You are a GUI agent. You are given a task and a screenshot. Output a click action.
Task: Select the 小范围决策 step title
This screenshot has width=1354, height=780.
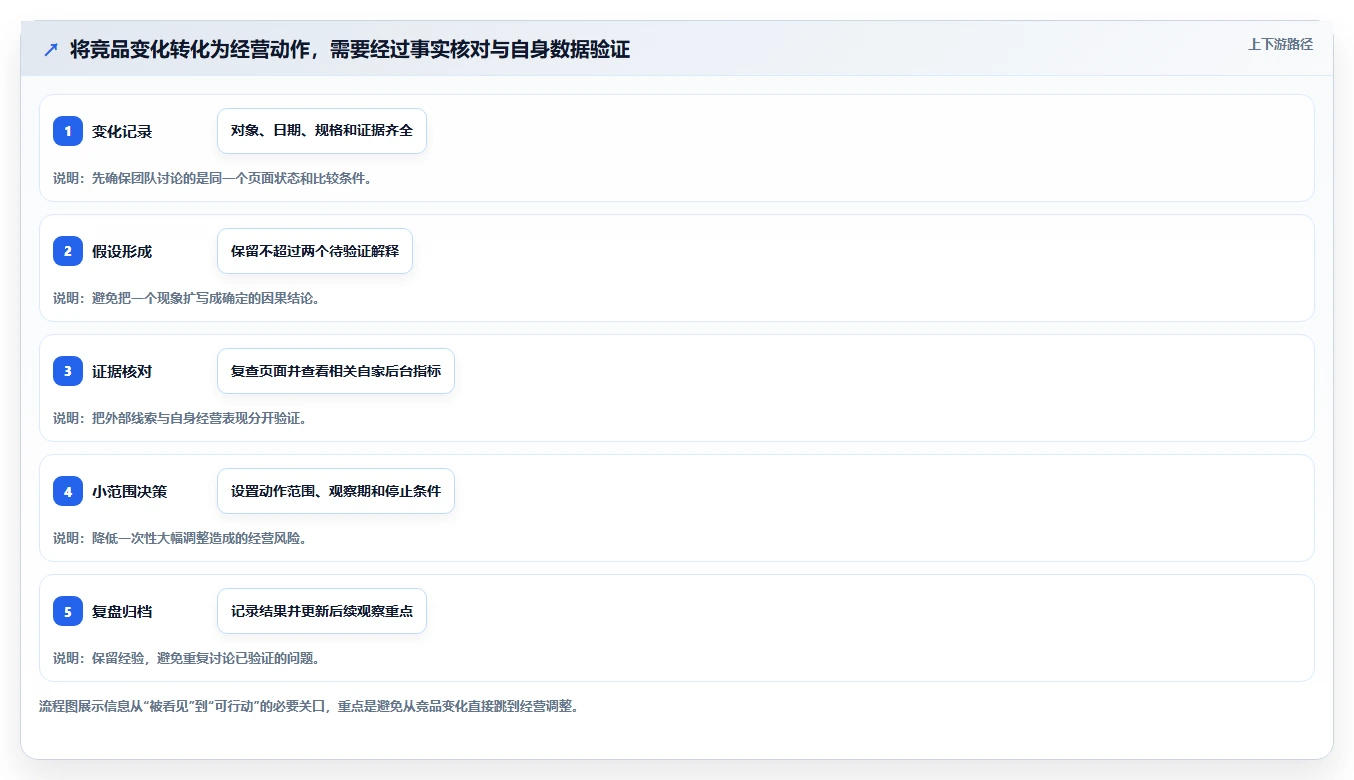coord(129,491)
